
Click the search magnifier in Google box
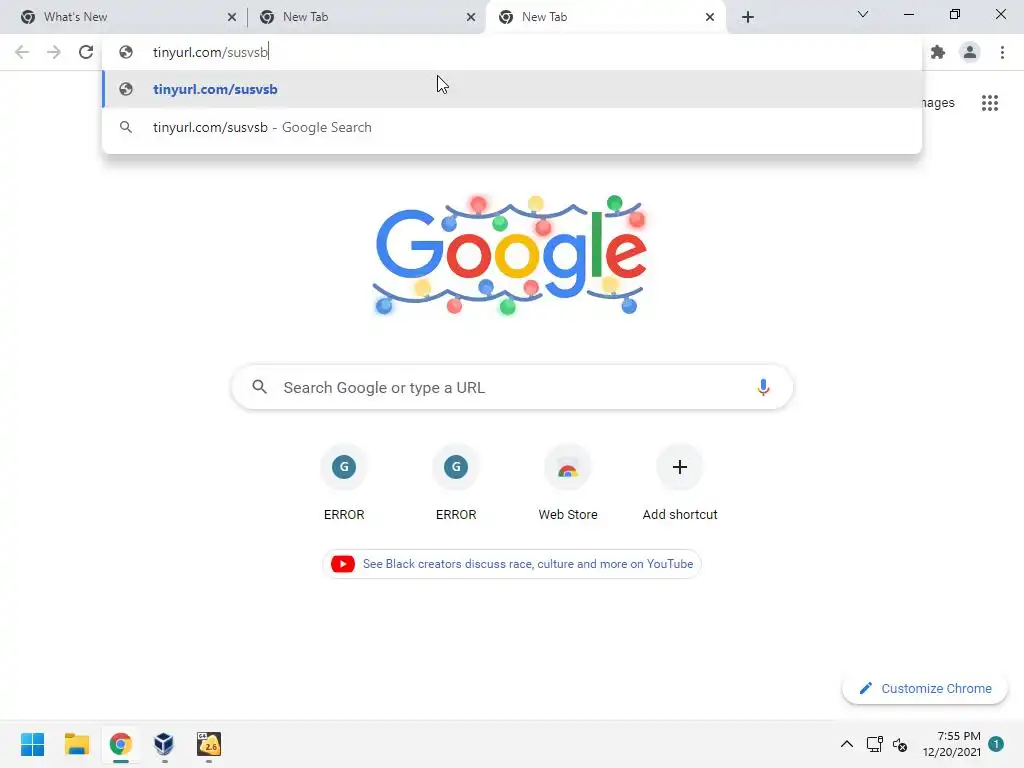(x=260, y=387)
